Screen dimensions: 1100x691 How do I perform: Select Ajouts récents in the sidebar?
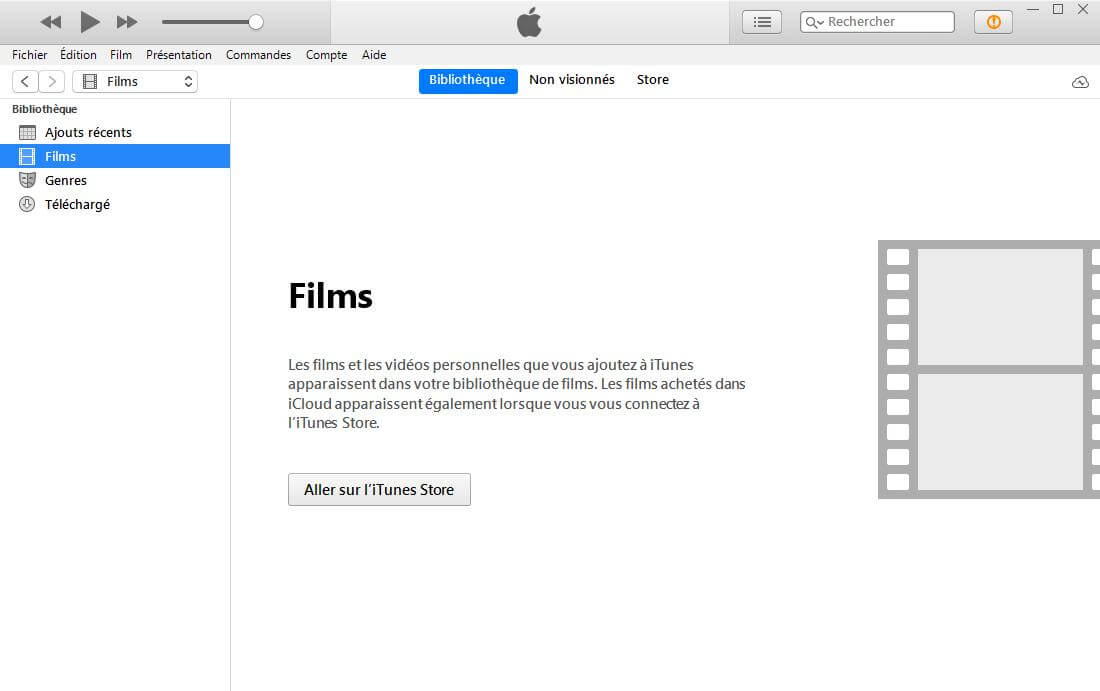[x=115, y=133]
